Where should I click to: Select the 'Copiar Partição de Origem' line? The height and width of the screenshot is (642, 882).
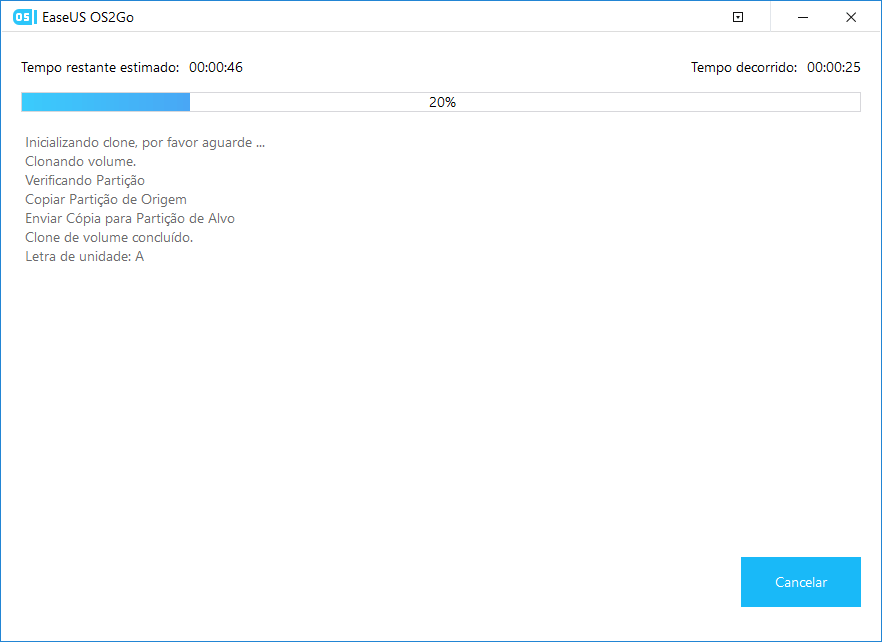(x=106, y=200)
